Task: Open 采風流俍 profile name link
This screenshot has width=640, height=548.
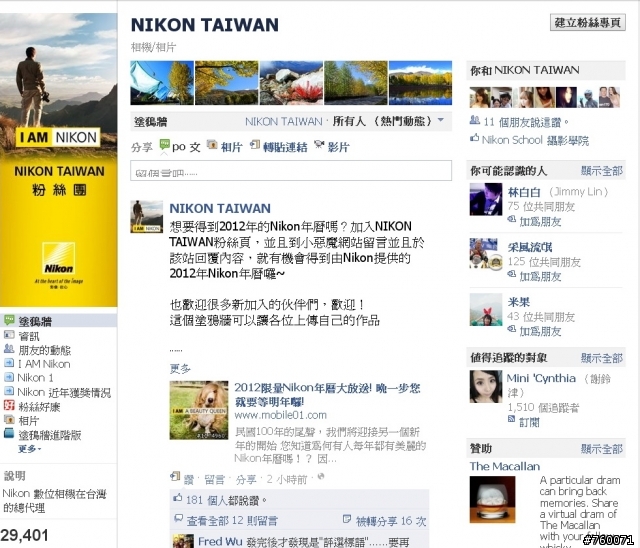Action: [530, 247]
